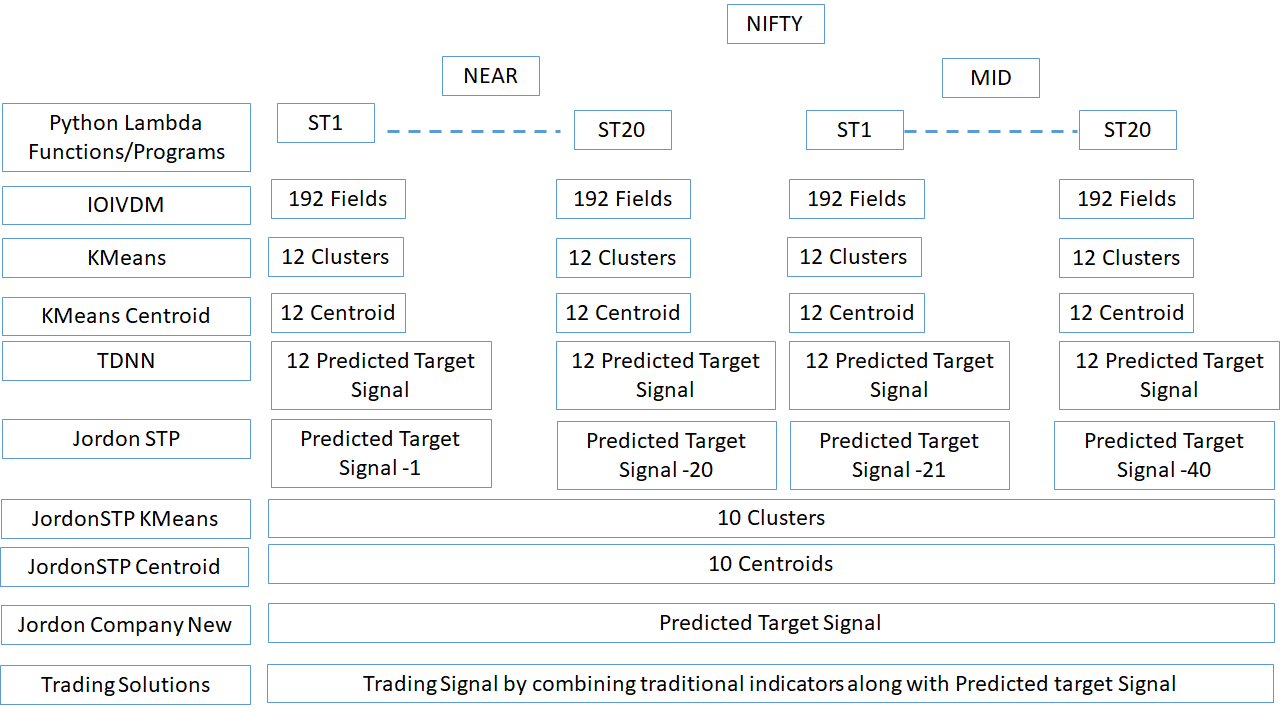
Task: Select the MID label box
Action: tap(990, 78)
